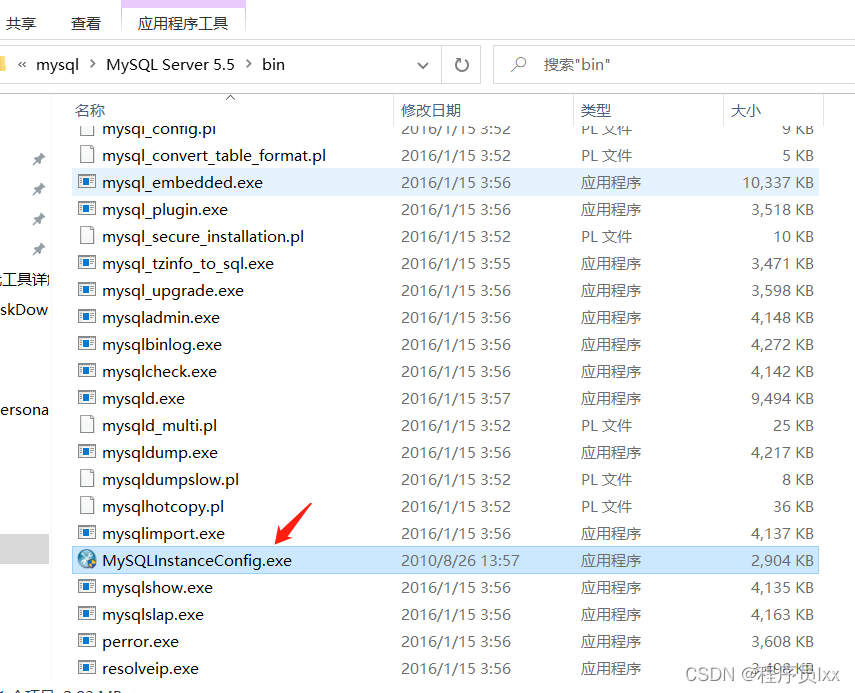Click the mysql_plugin.exe file icon
This screenshot has height=693, width=855.
coord(87,209)
